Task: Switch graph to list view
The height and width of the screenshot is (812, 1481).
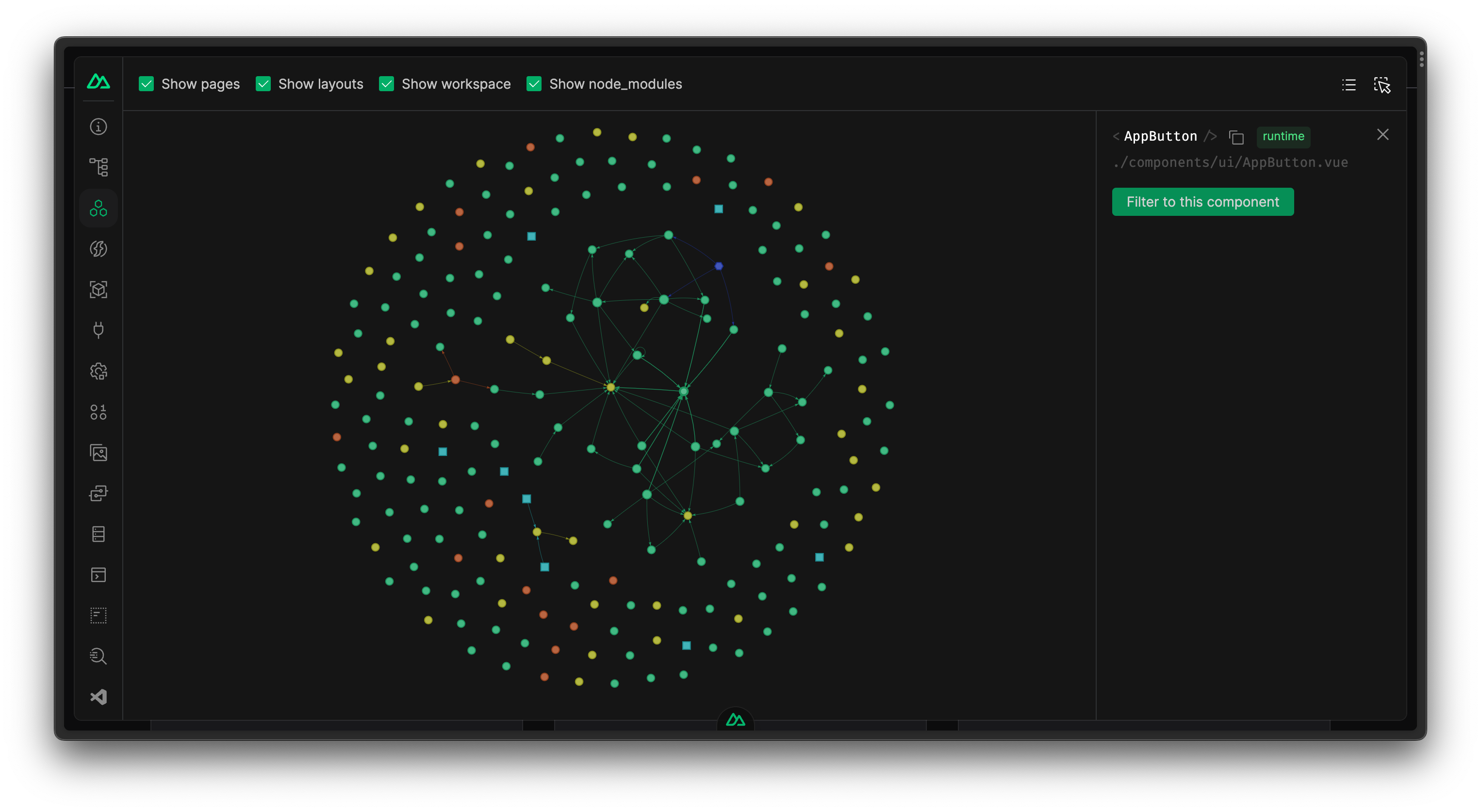Action: [1349, 85]
